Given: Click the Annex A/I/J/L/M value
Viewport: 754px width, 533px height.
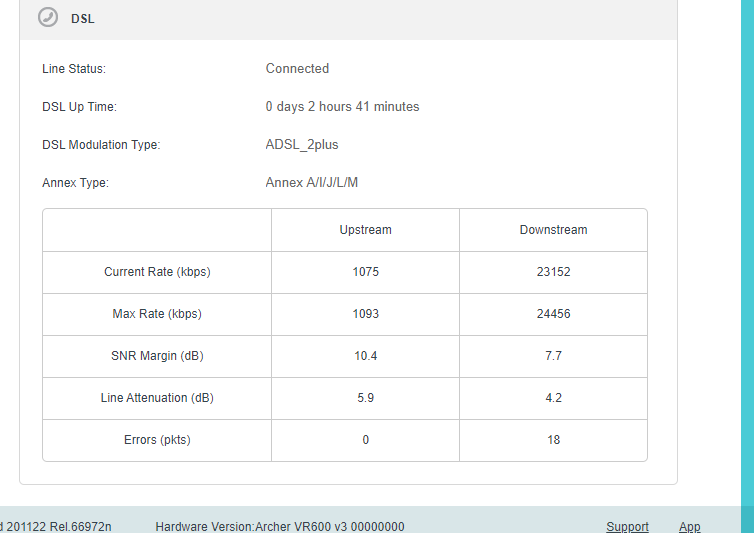Looking at the screenshot, I should click(x=311, y=183).
